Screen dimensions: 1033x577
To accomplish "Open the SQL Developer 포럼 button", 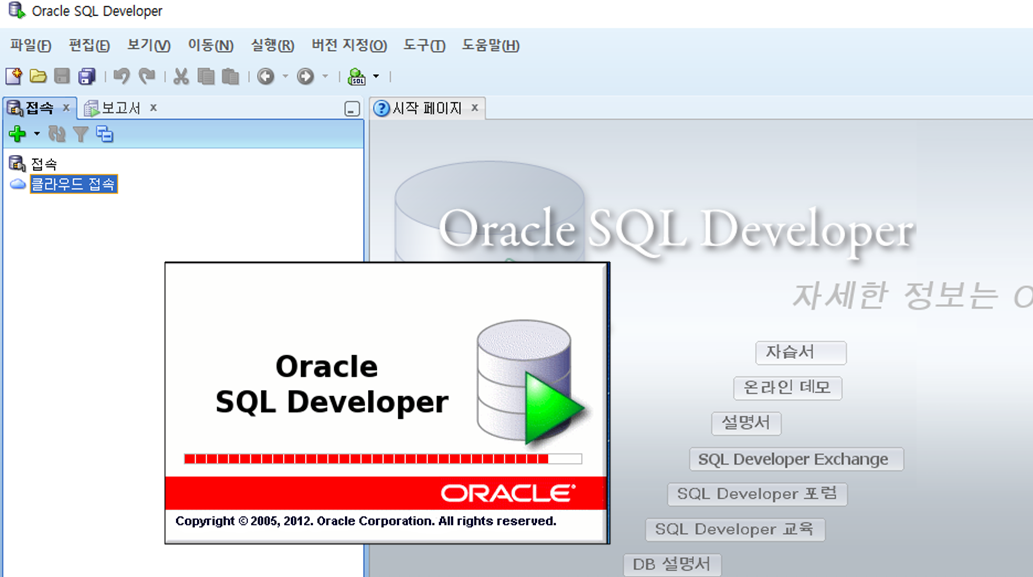I will 757,494.
